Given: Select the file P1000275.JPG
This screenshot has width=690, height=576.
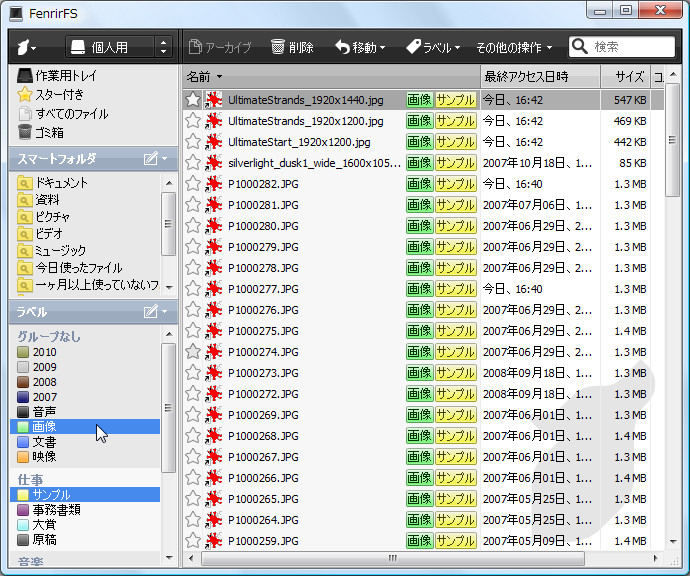Looking at the screenshot, I should pyautogui.click(x=263, y=331).
